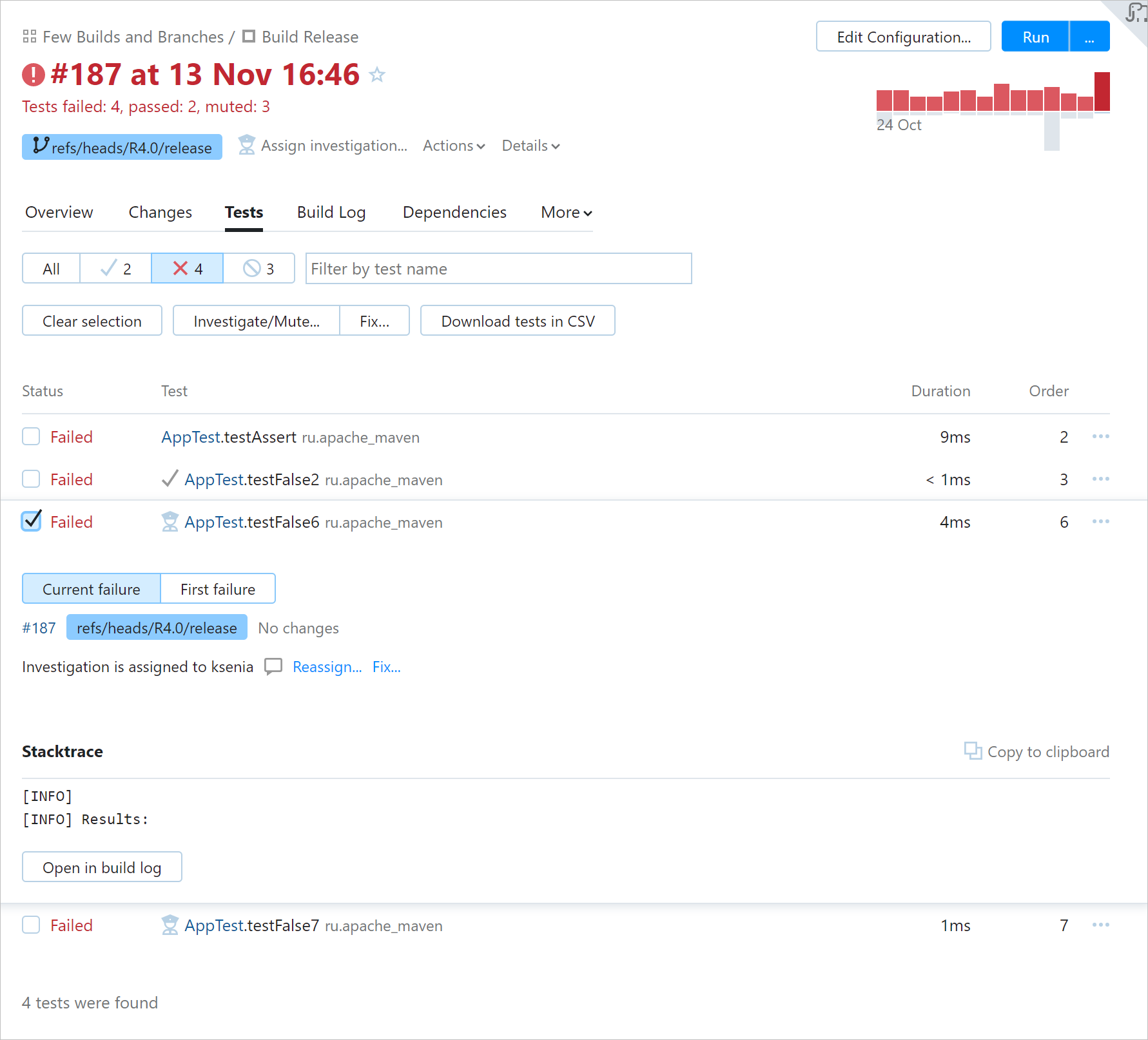Star this build as favorite
Image resolution: width=1148 pixels, height=1040 pixels.
click(x=376, y=75)
